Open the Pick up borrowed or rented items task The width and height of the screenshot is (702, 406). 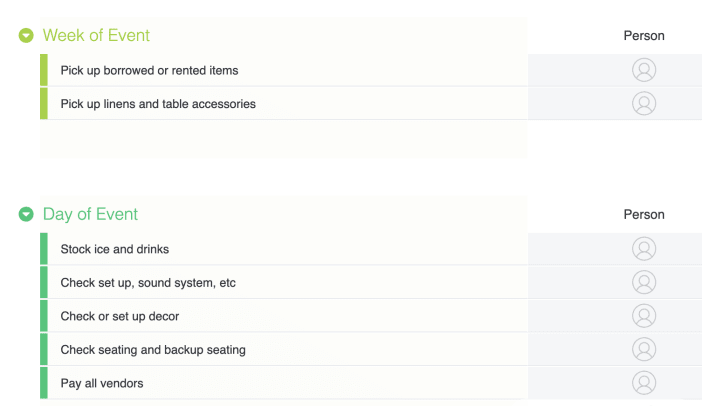149,70
